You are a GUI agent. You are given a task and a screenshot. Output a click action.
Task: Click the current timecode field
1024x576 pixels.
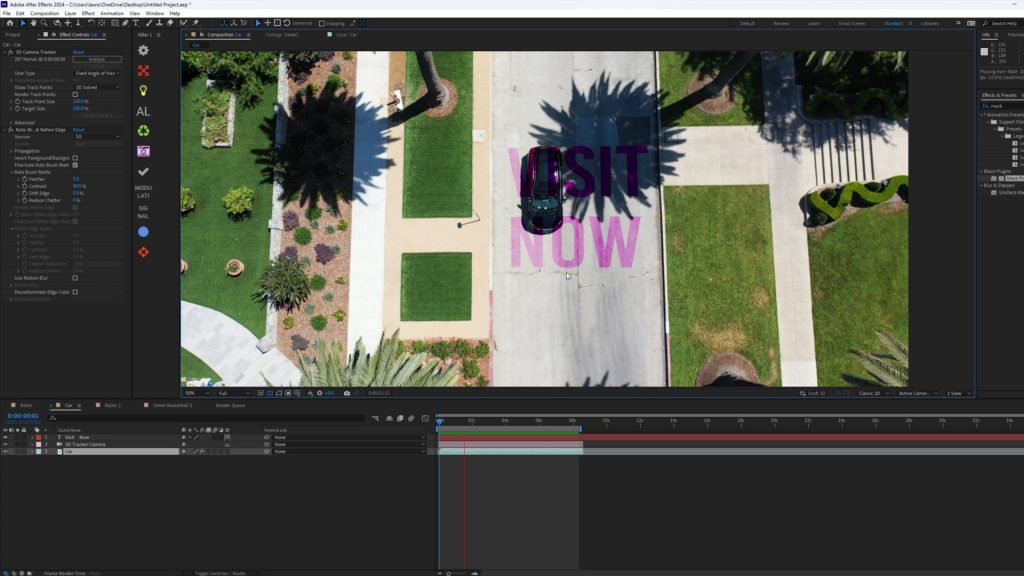pos(23,416)
